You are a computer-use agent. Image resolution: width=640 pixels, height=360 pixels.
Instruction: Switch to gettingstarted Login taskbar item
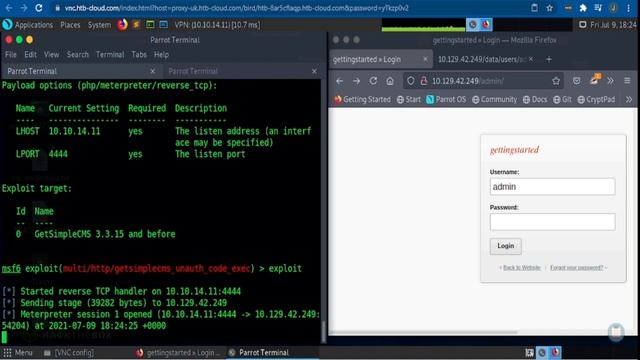[178, 353]
